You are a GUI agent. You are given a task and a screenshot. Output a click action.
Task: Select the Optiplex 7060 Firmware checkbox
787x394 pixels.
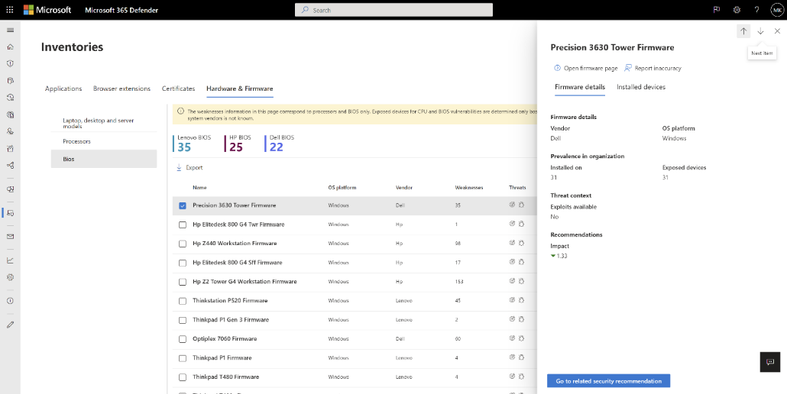(x=183, y=339)
